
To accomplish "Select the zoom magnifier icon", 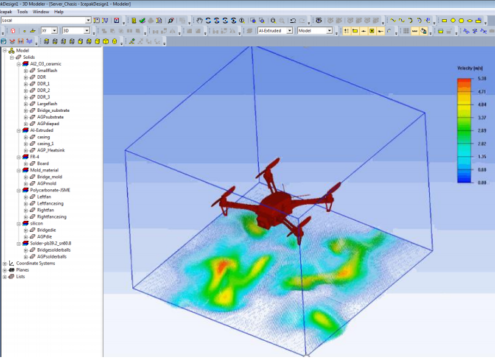I will click(273, 21).
